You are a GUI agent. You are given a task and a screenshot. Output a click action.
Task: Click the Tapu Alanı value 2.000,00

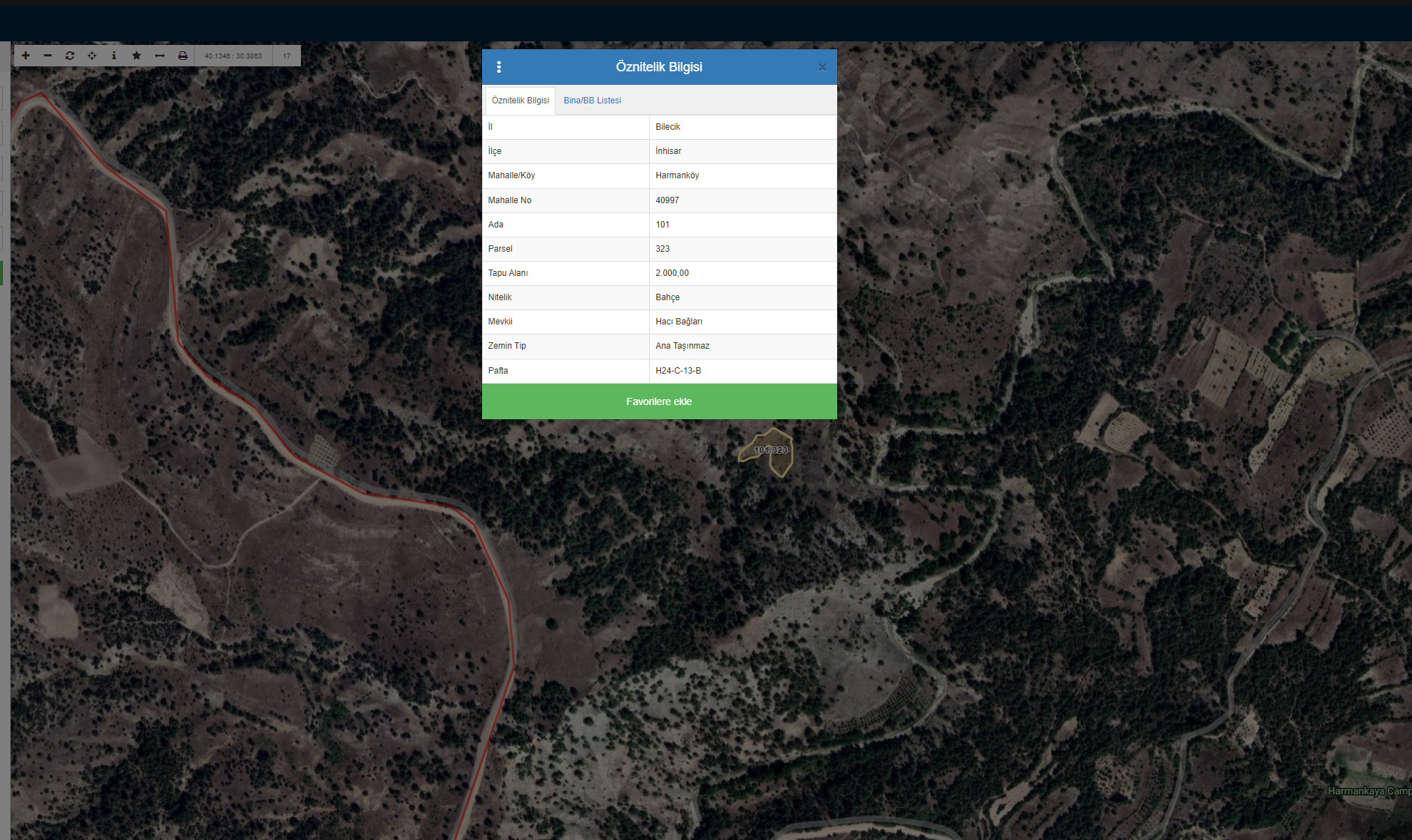pyautogui.click(x=672, y=273)
